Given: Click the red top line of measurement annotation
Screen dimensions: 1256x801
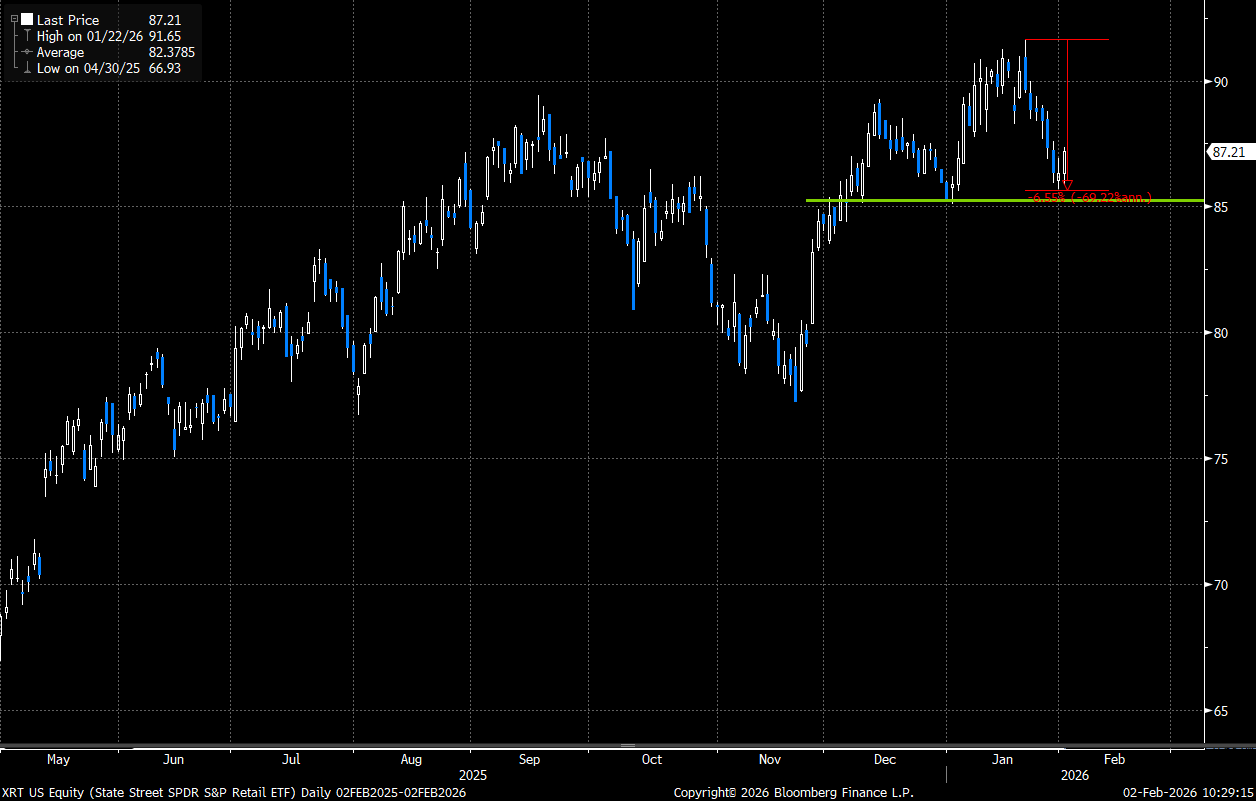Looking at the screenshot, I should pos(1045,190).
